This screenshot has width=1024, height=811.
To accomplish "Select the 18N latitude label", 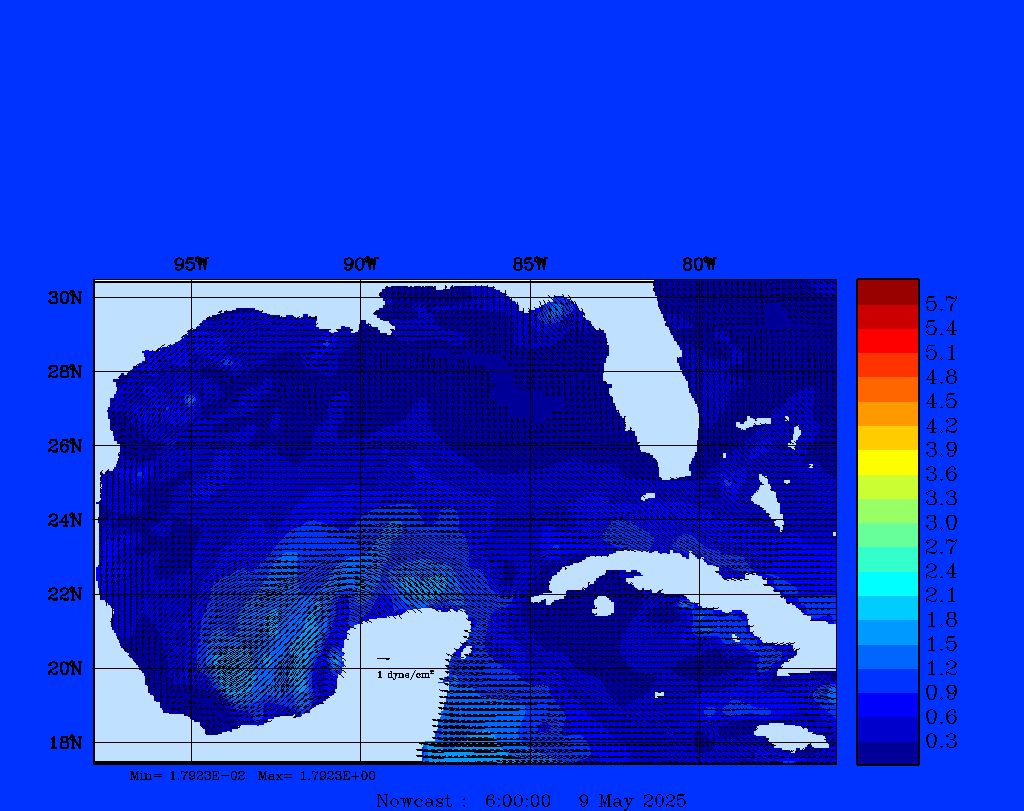I will [65, 742].
